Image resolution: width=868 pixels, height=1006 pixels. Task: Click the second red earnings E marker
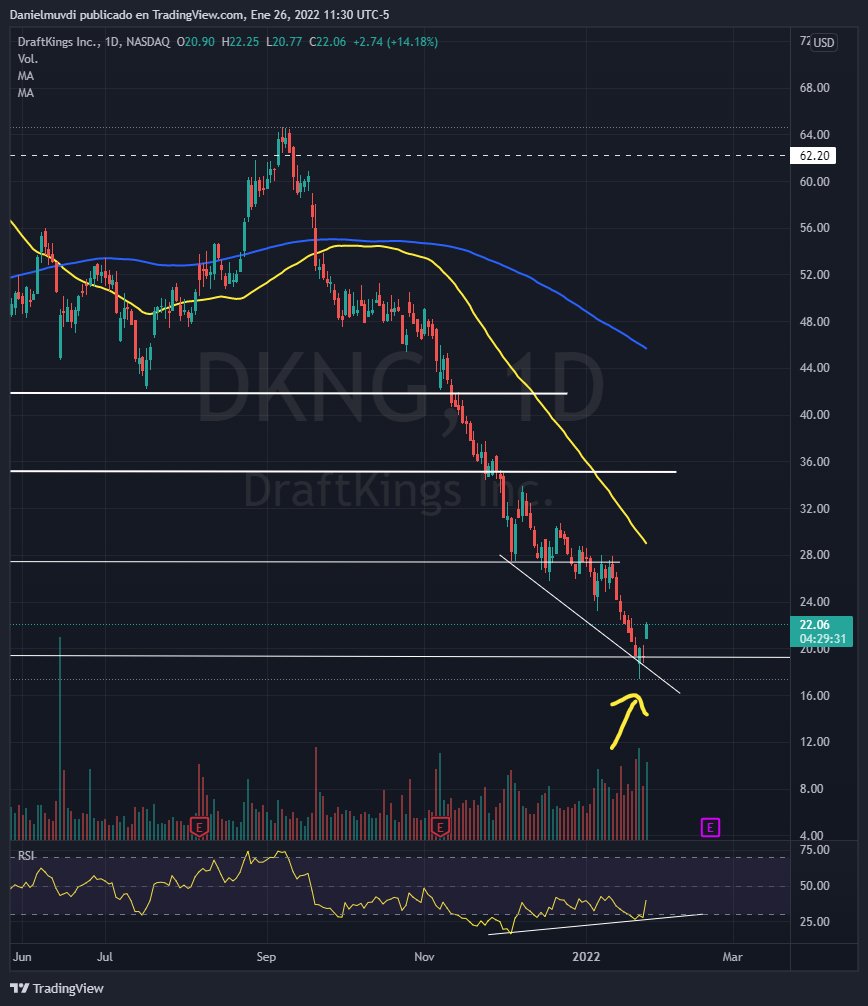[440, 826]
